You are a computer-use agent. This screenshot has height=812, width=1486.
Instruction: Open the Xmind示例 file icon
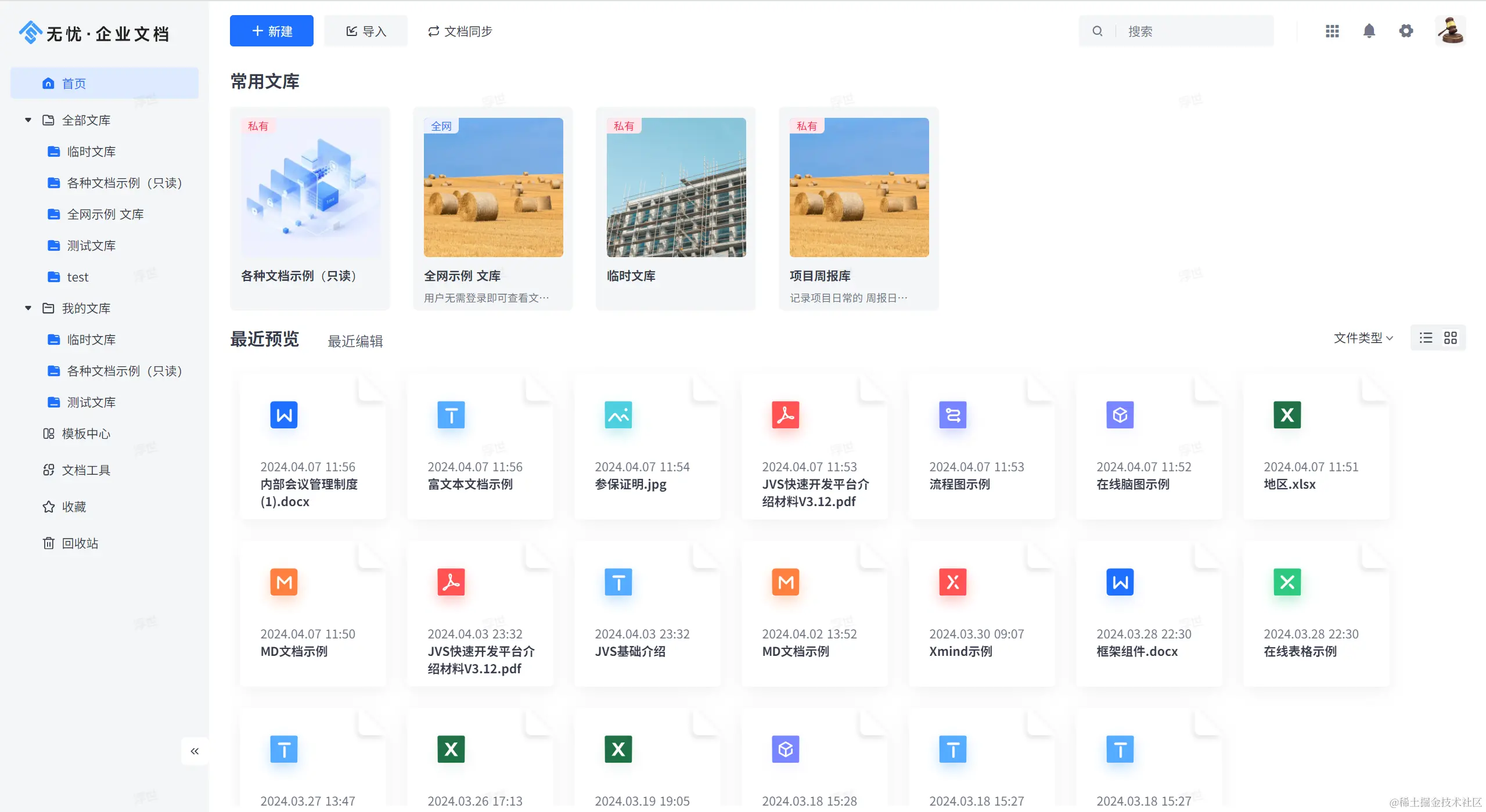point(952,582)
